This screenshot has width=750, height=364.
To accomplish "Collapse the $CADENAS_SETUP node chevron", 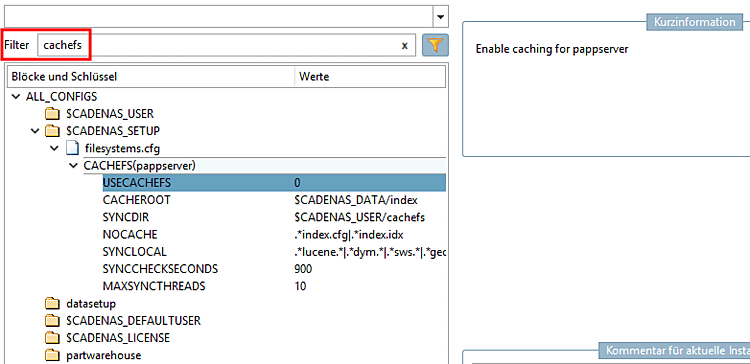I will tap(35, 131).
